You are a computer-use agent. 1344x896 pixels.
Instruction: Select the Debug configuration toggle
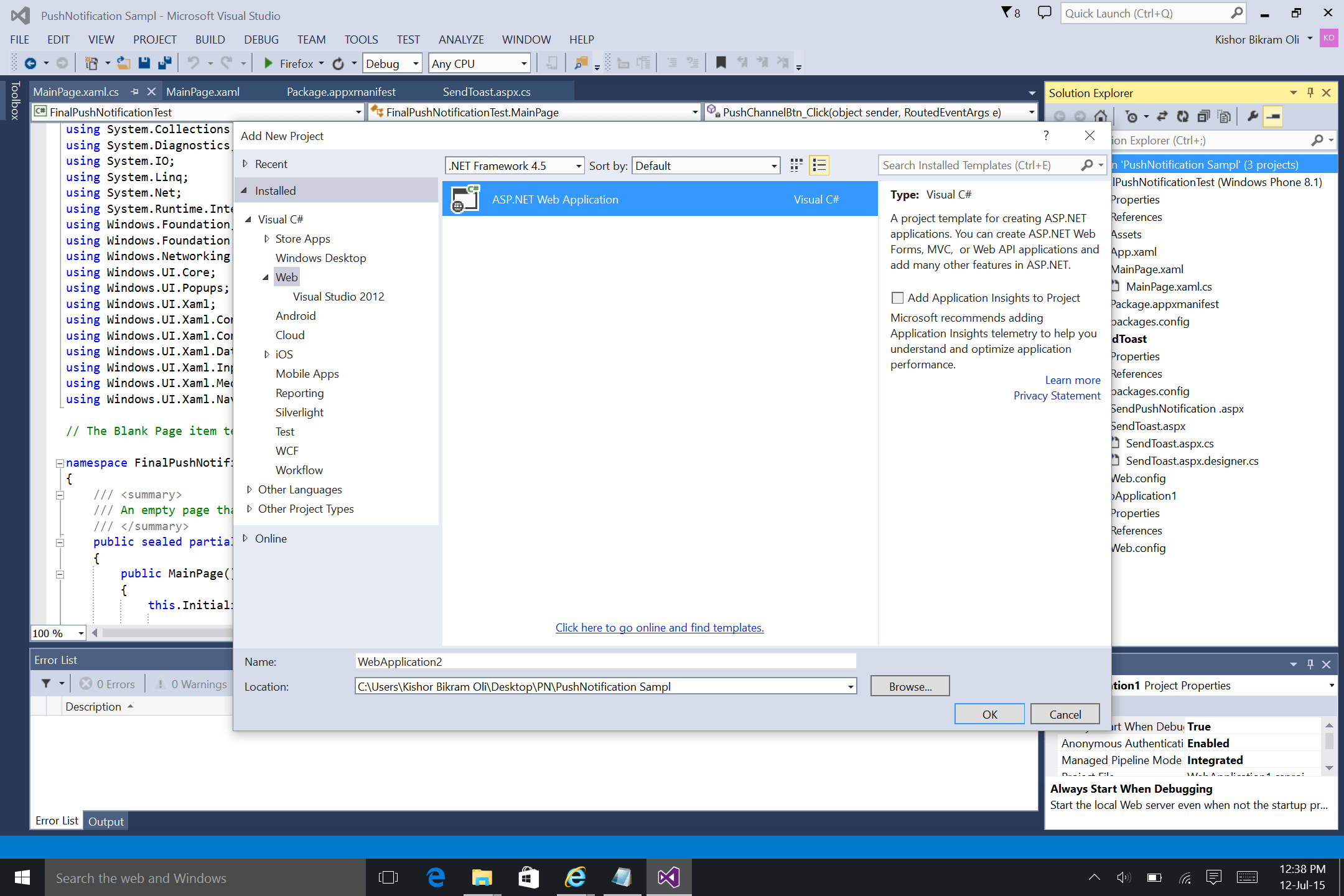pos(391,63)
